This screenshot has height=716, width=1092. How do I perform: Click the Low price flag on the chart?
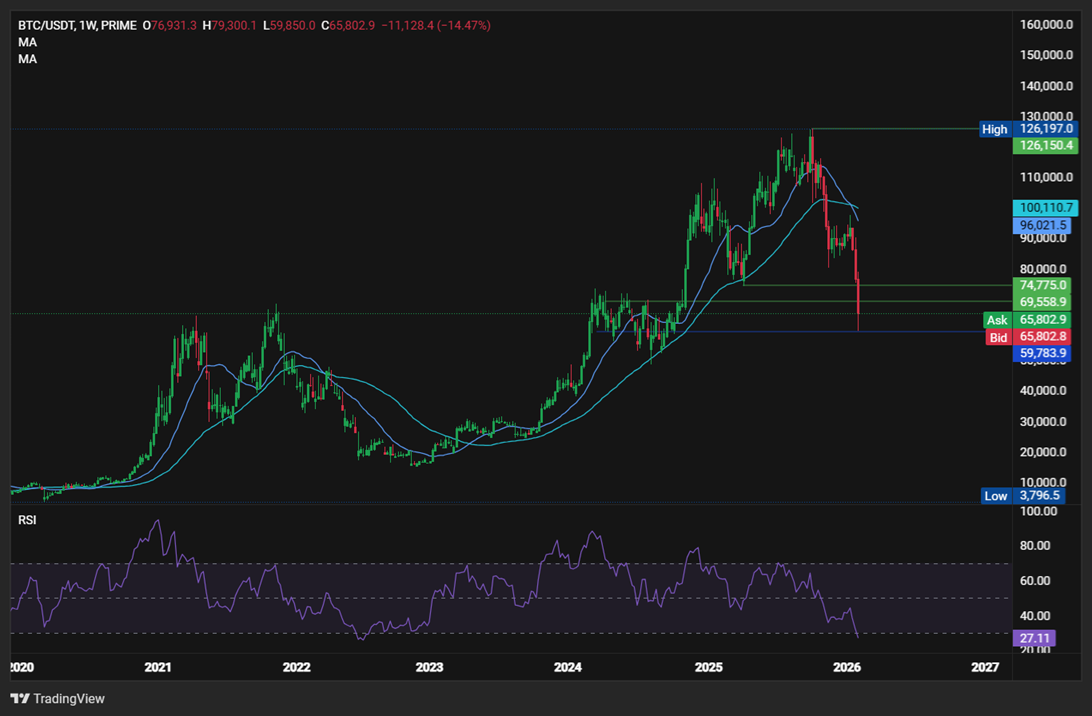(995, 496)
